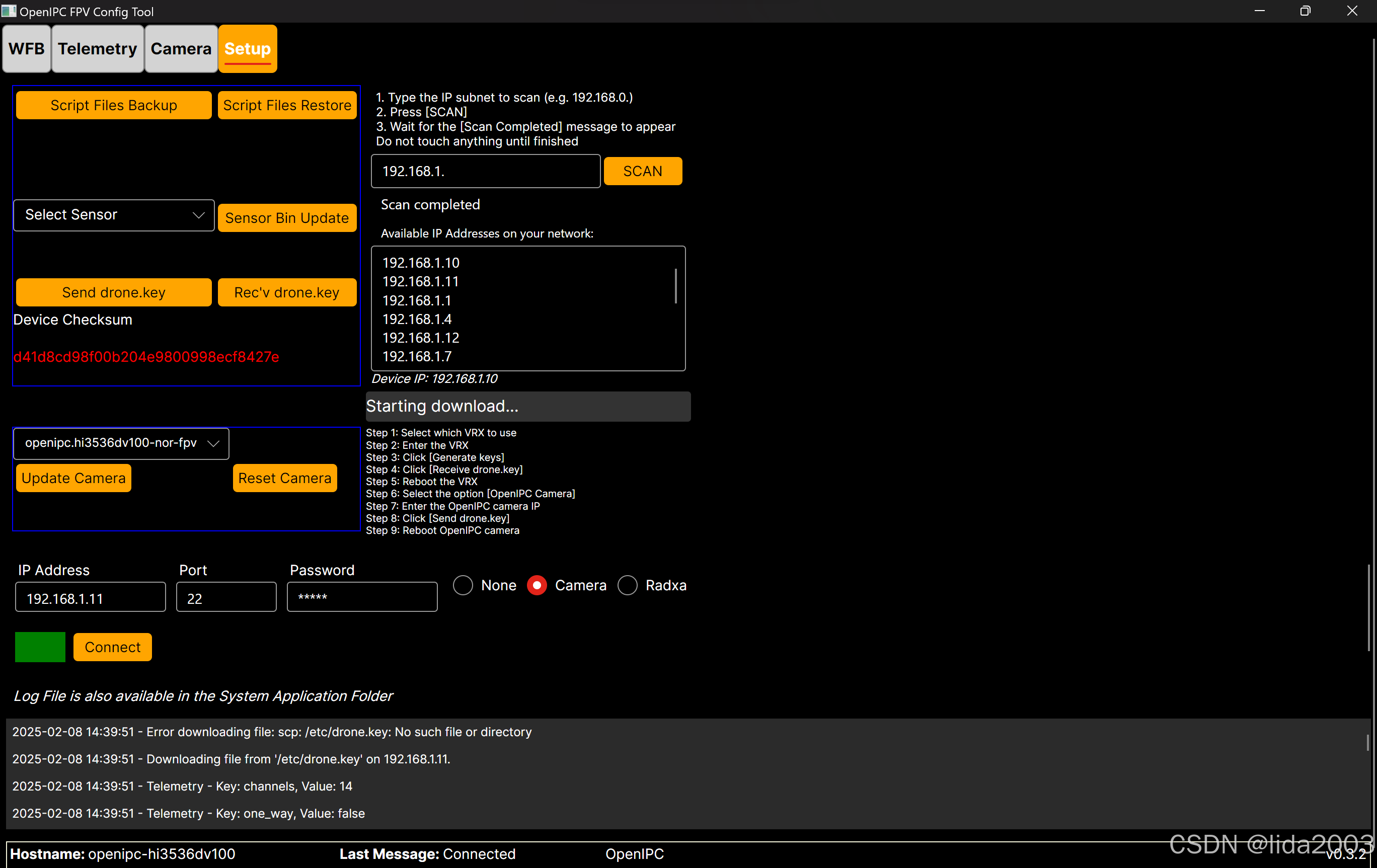Select 192.168.1.12 in the IP list
Viewport: 1377px width, 868px height.
coord(420,337)
